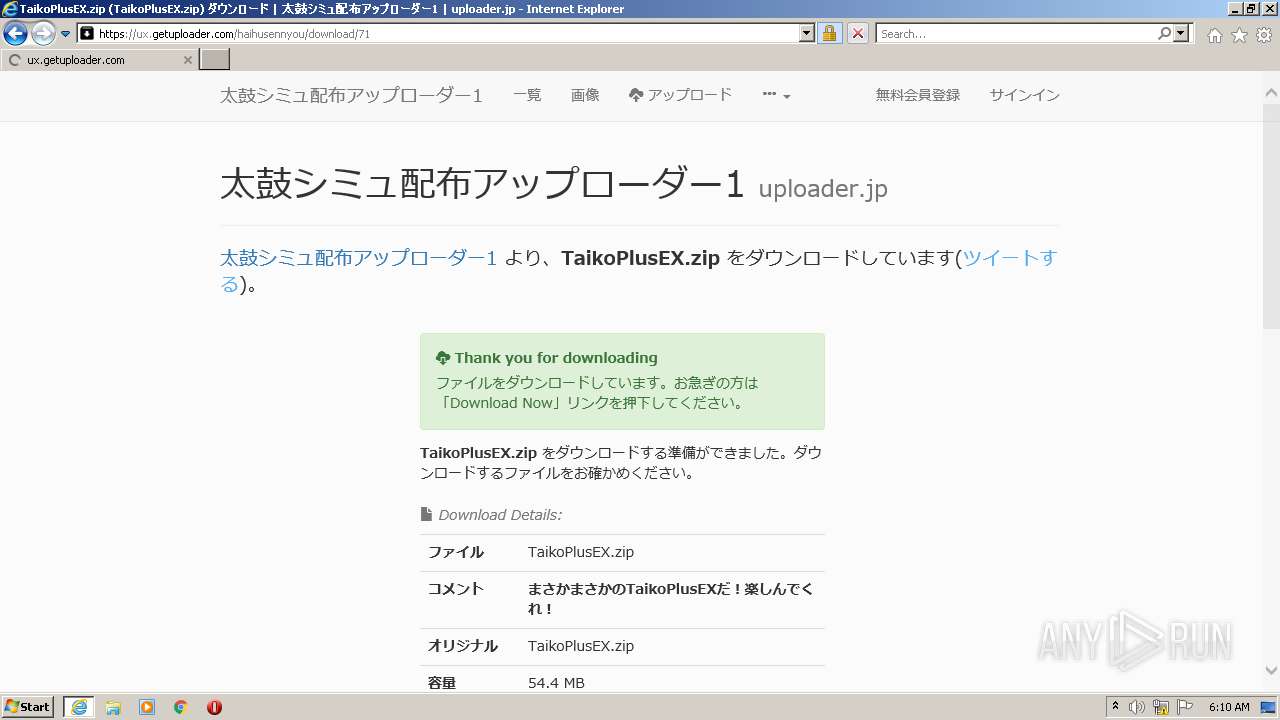Click the vertical scrollbar thumb
1280x720 pixels.
pyautogui.click(x=1271, y=215)
